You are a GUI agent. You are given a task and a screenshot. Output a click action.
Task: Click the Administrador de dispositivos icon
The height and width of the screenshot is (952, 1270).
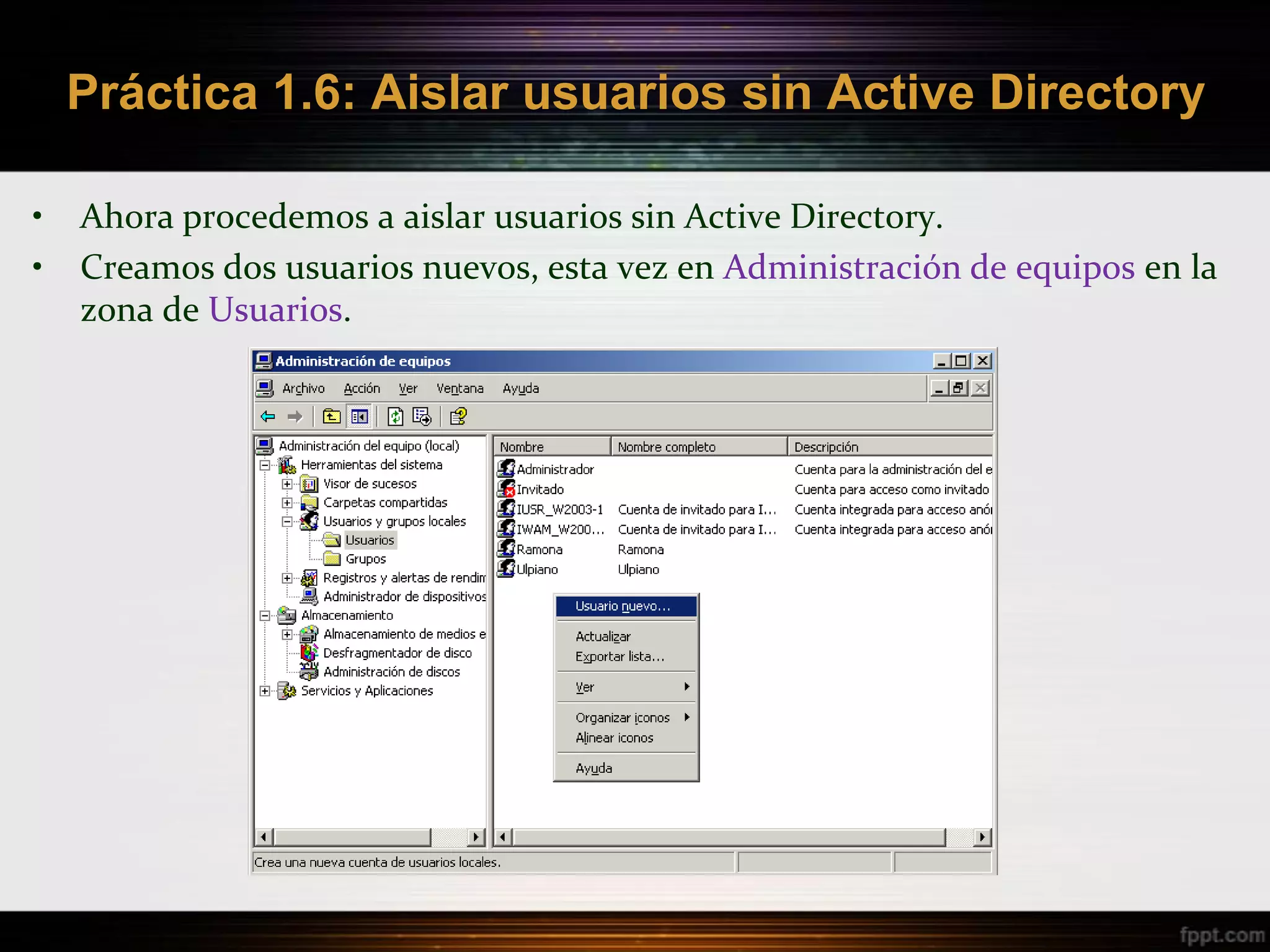click(309, 596)
